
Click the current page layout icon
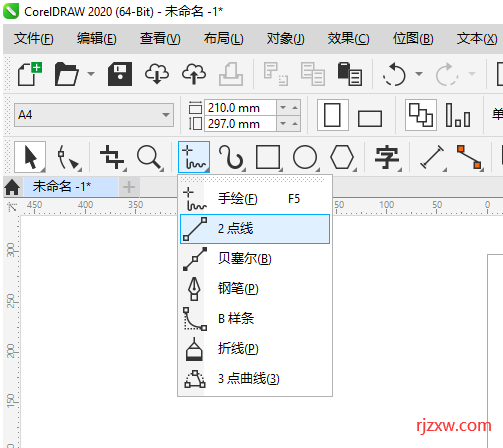[x=458, y=115]
